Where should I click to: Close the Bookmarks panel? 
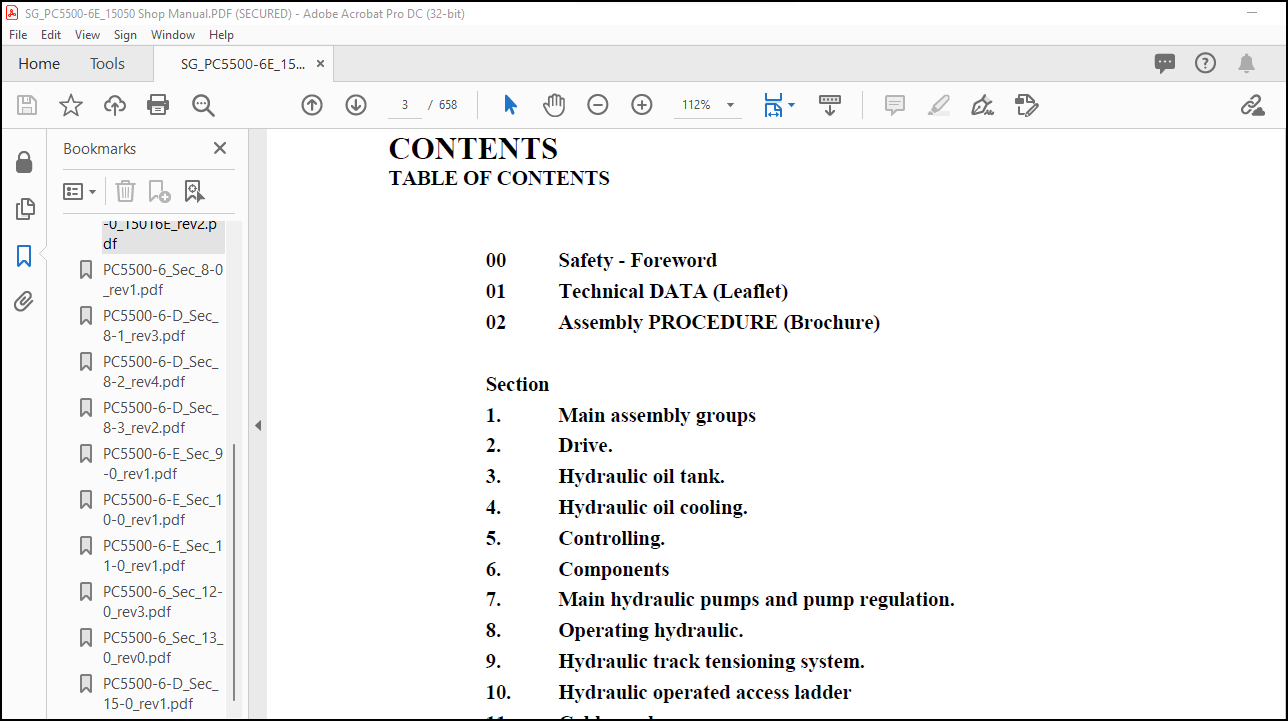pos(220,148)
